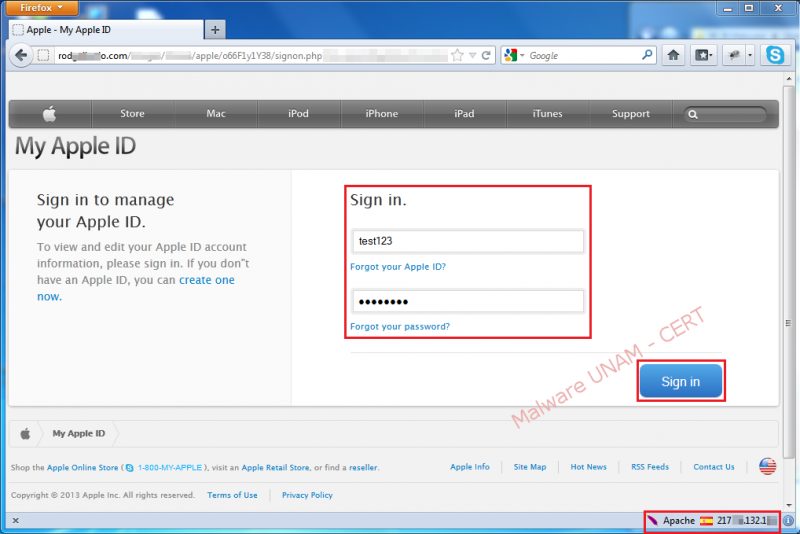Click the blue Sign in button
This screenshot has height=534, width=800.
[681, 381]
